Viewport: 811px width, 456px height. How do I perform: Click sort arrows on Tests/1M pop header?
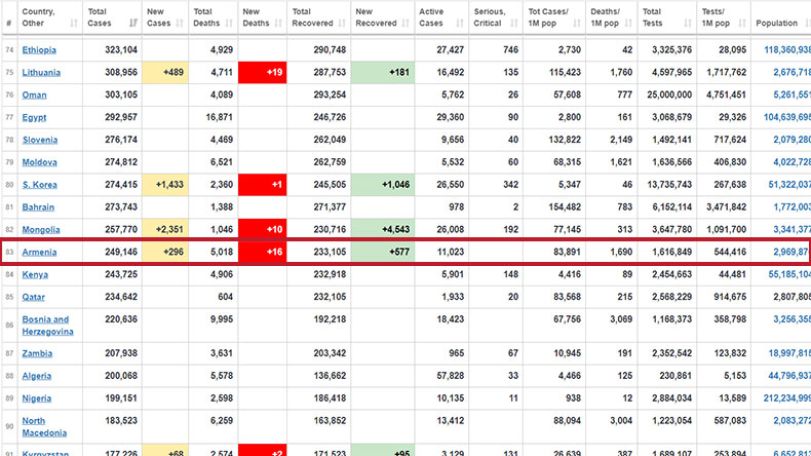coord(742,23)
